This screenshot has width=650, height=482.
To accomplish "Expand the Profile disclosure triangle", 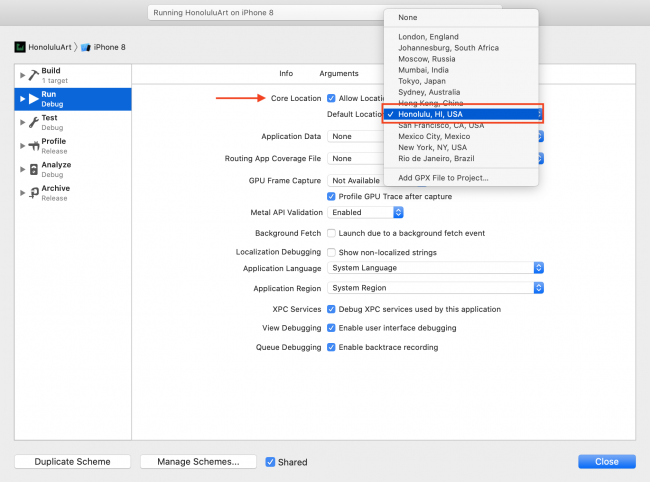I will tap(22, 146).
